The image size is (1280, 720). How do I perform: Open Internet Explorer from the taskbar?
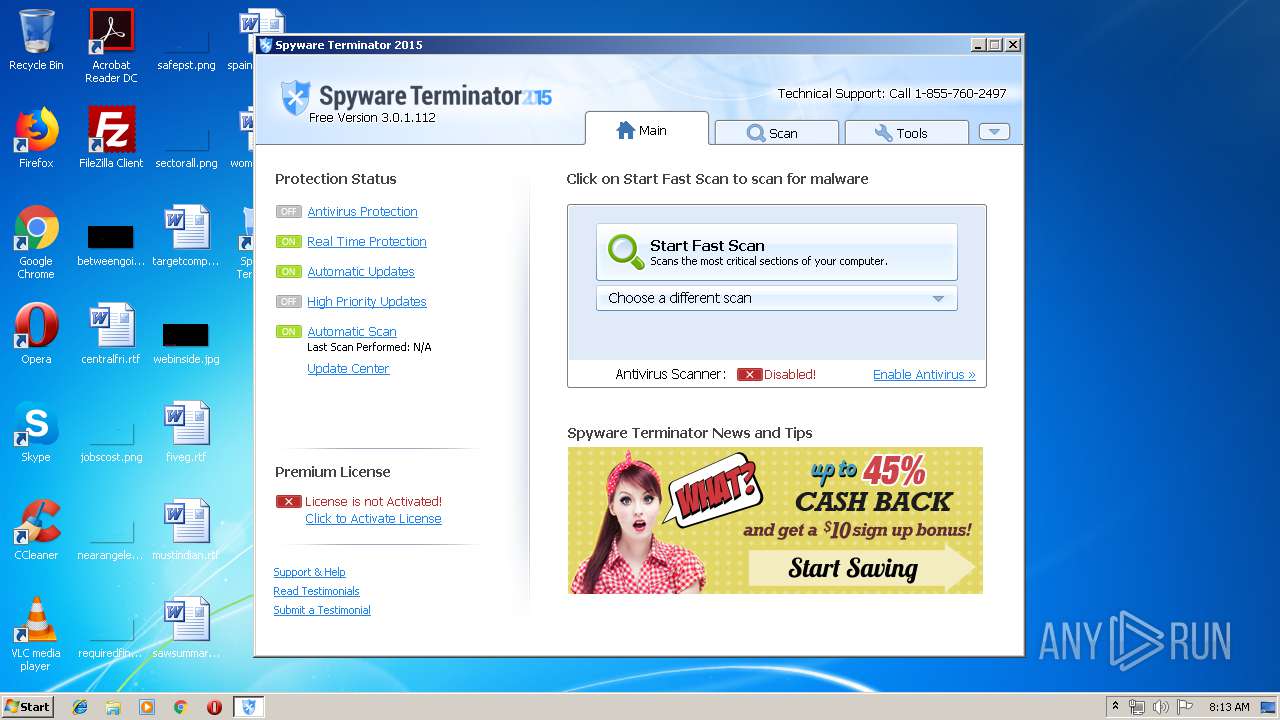[x=80, y=707]
